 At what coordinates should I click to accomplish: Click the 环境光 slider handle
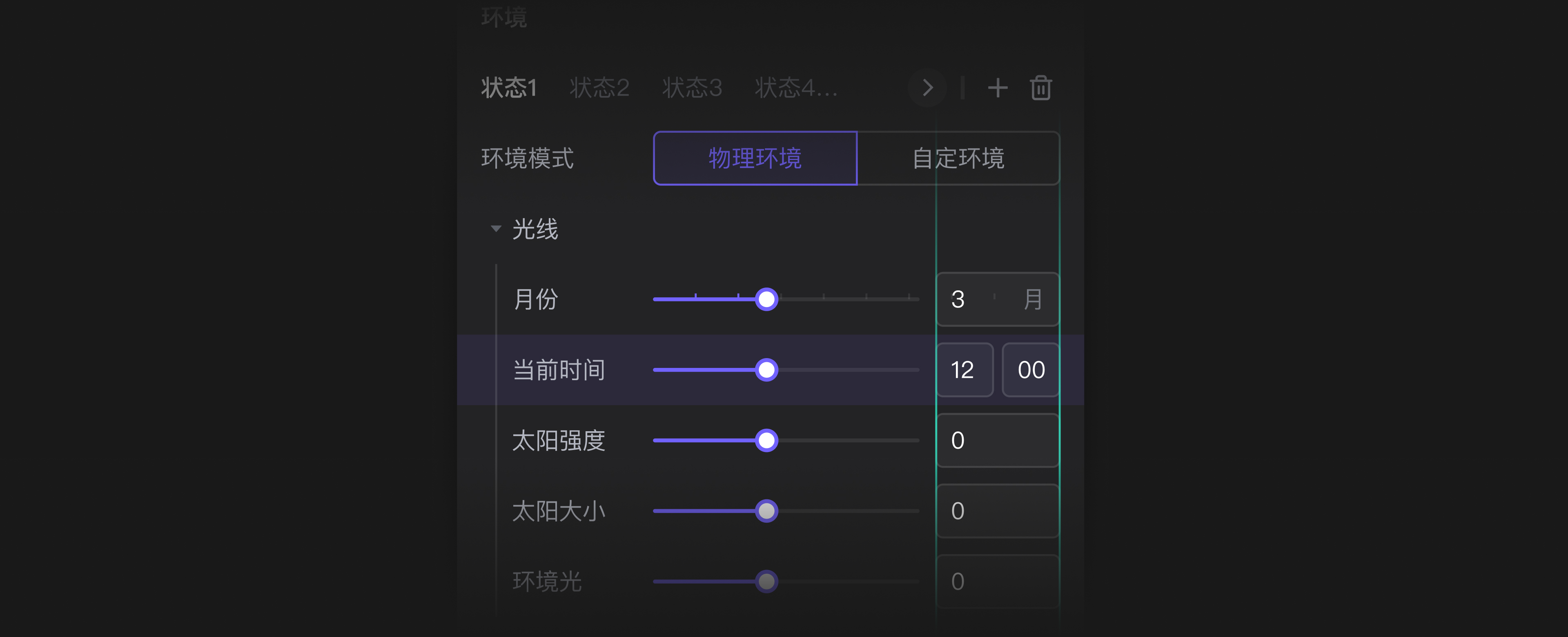click(x=766, y=581)
